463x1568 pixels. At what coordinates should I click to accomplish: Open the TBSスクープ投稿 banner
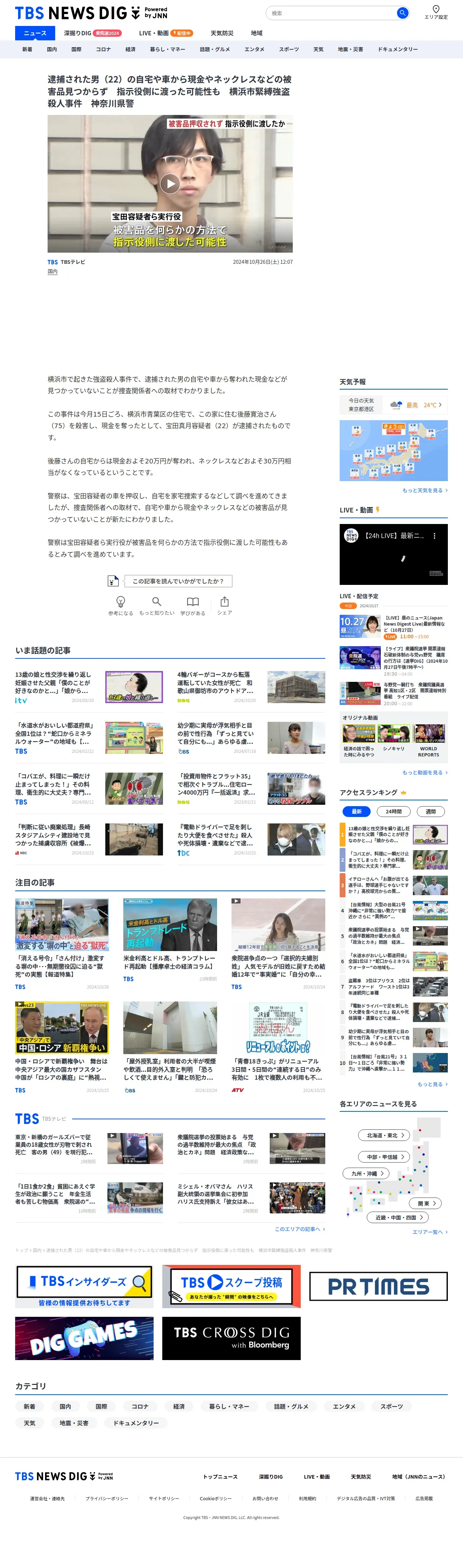click(x=231, y=1286)
